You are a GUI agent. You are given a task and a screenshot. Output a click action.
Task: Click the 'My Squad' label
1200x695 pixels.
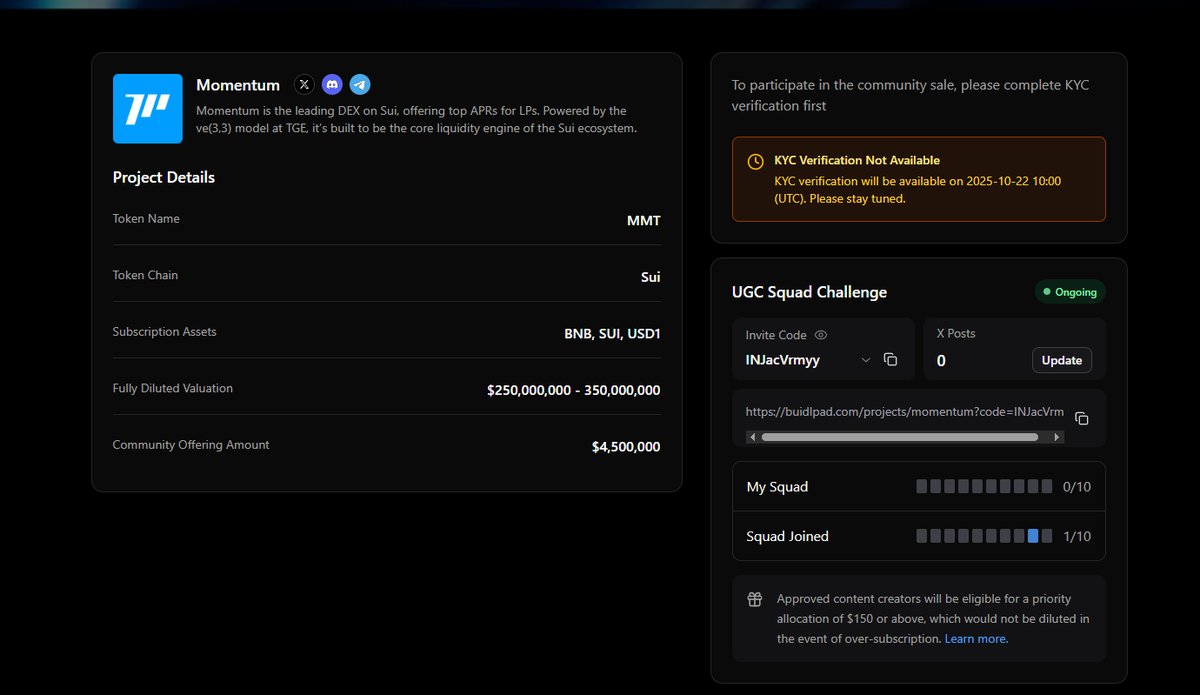[x=777, y=487]
